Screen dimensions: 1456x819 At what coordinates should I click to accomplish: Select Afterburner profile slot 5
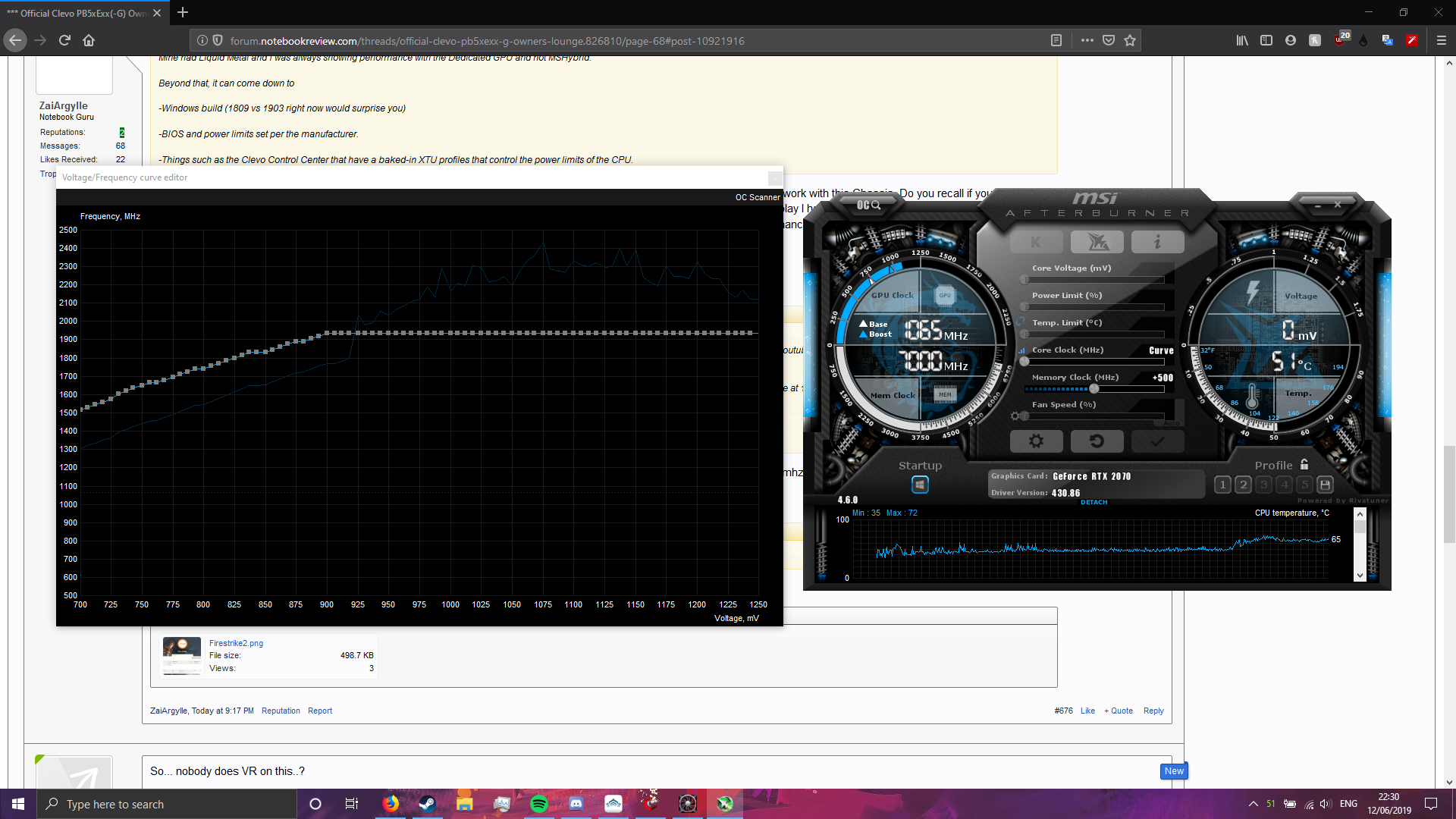tap(1304, 485)
